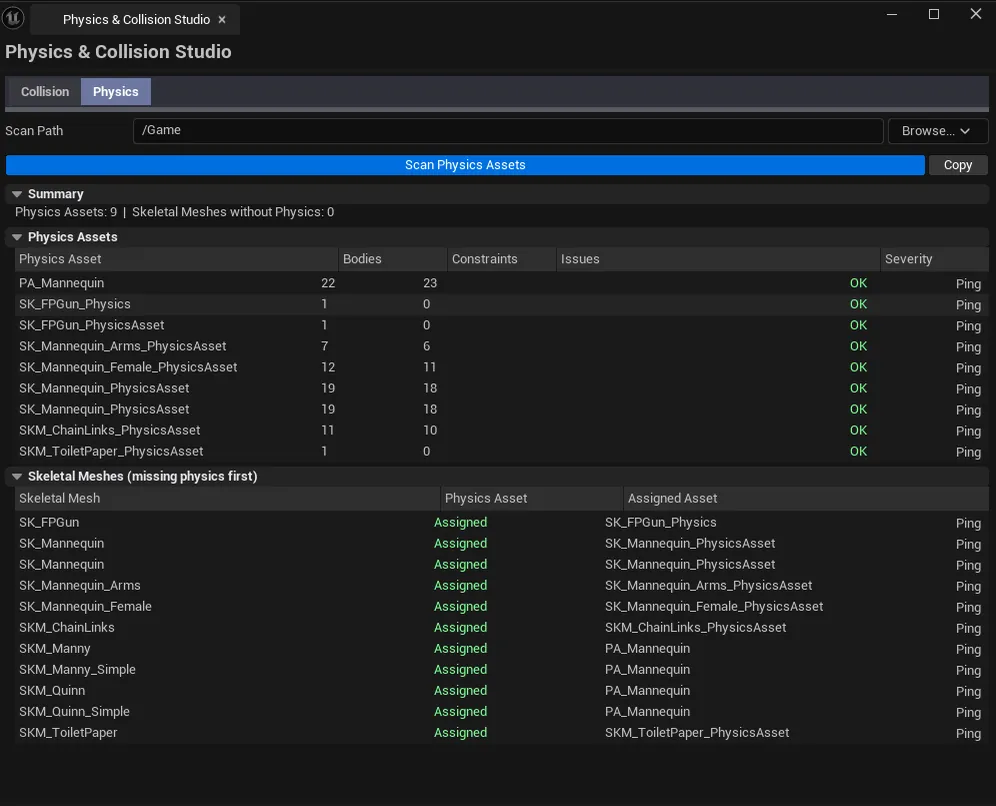Viewport: 996px width, 806px height.
Task: Ping SK_Mannequin_Female_PhysicsAsset in Physics Assets table
Action: [x=968, y=368]
